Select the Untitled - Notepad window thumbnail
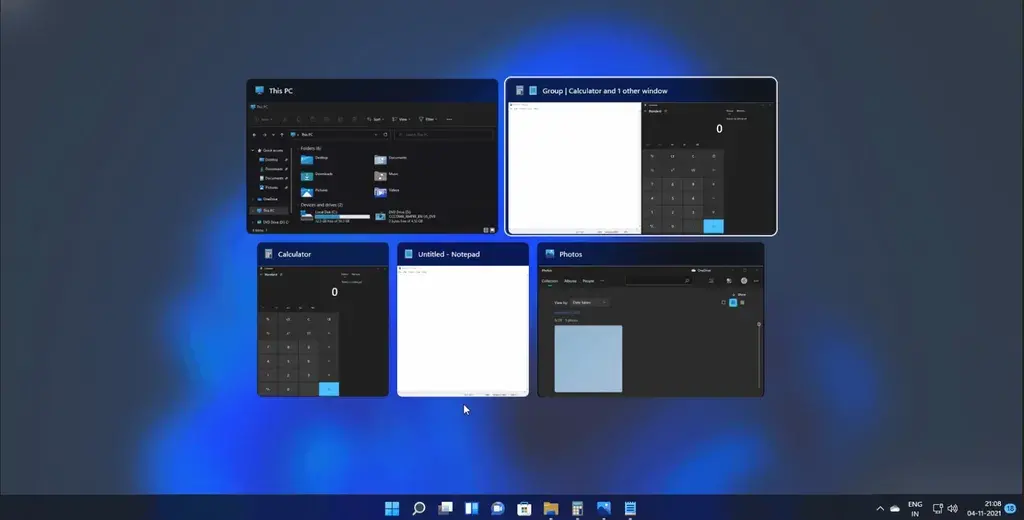This screenshot has height=520, width=1024. tap(463, 319)
